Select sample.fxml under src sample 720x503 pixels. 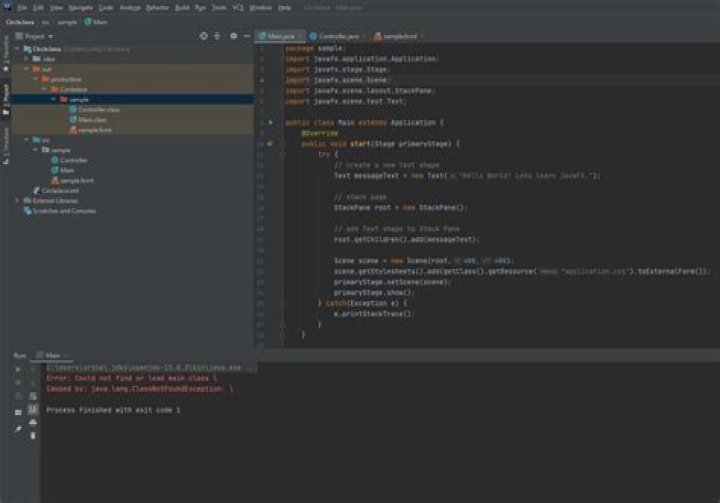72,181
